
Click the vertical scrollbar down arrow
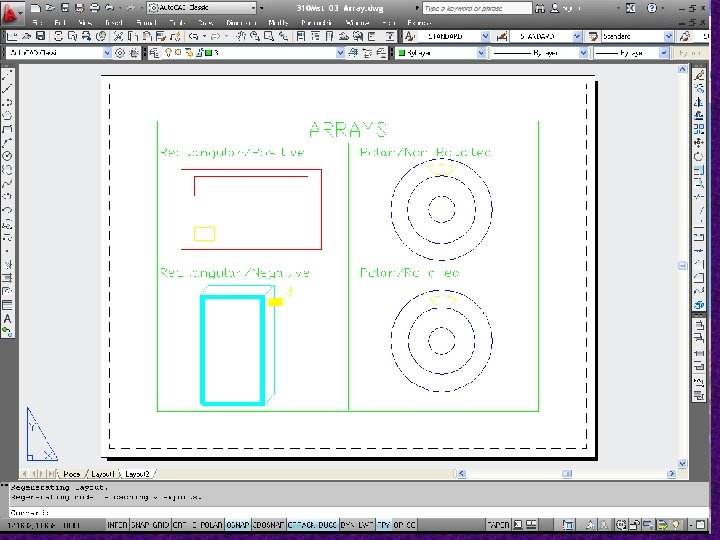(x=682, y=464)
